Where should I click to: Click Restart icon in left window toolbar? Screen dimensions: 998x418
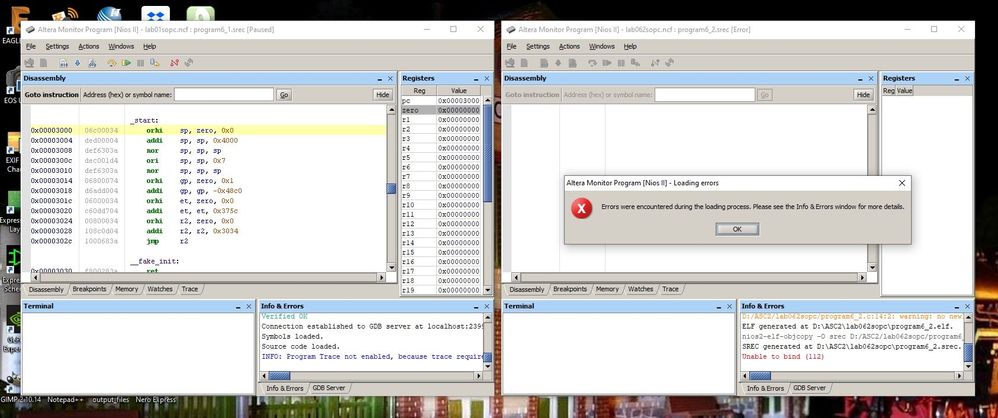(155, 63)
